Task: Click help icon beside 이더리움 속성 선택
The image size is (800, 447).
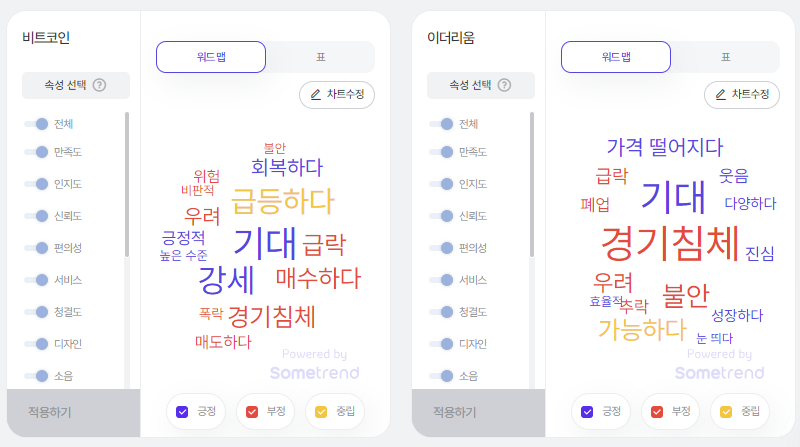Action: tap(504, 85)
